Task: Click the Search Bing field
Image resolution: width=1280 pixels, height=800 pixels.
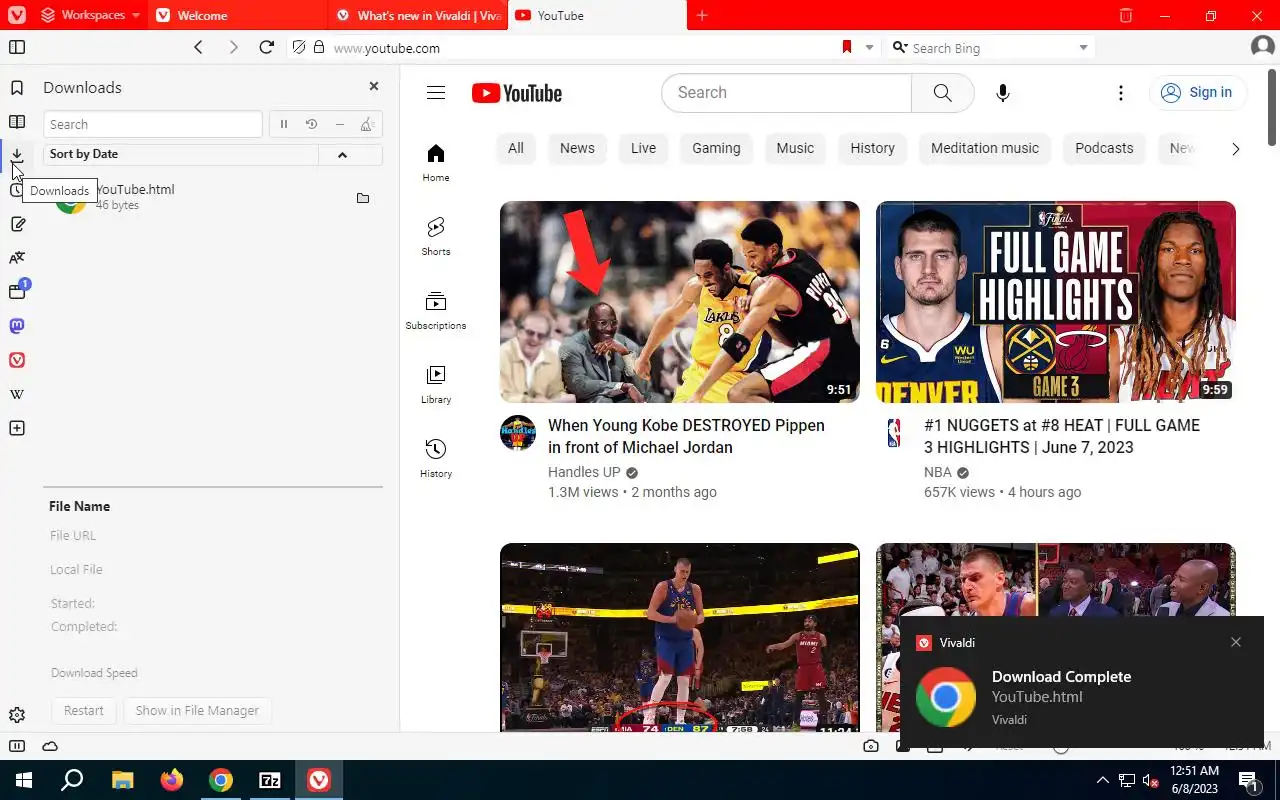Action: click(990, 47)
